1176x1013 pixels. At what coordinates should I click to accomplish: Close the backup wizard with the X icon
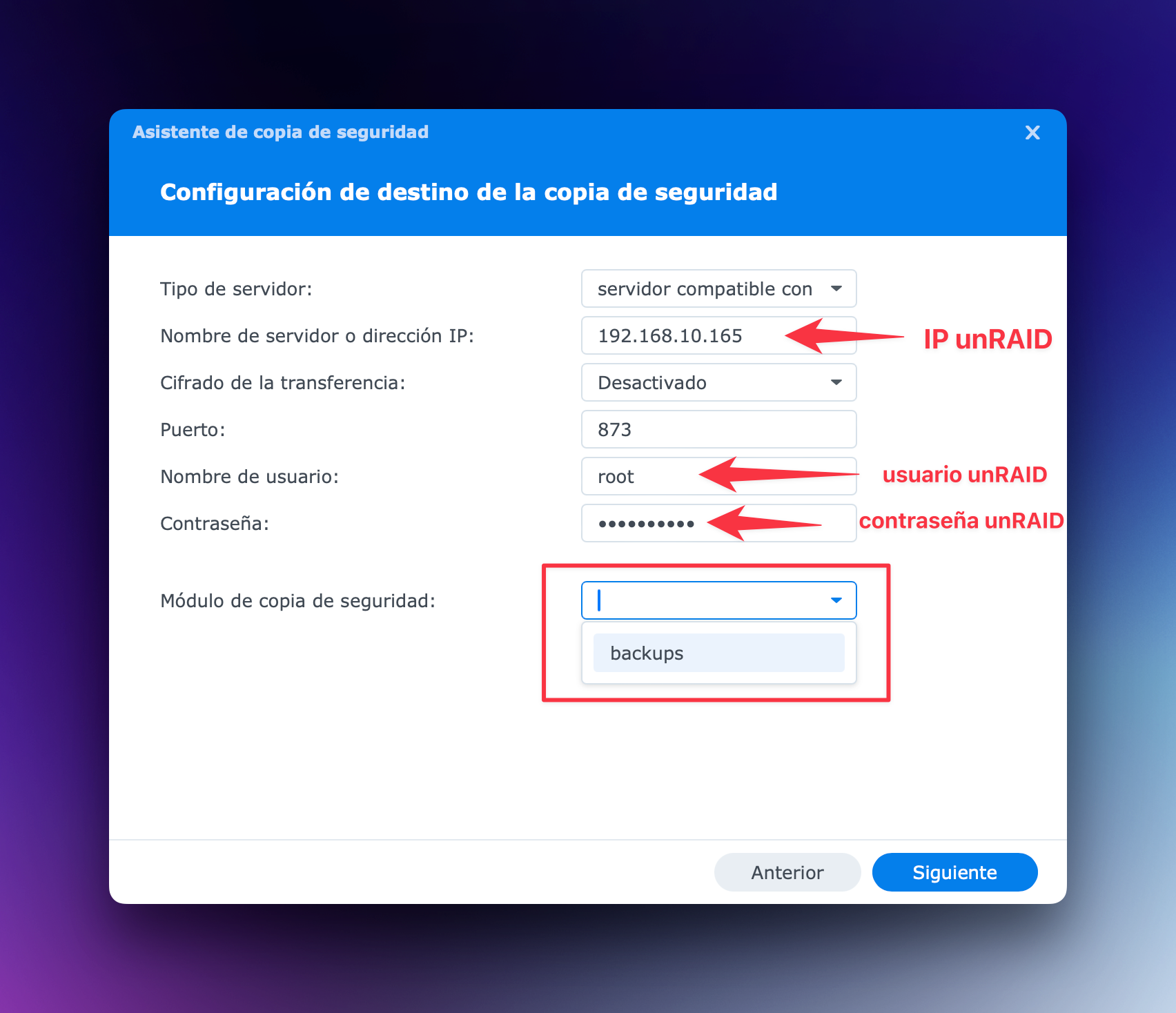[1032, 132]
